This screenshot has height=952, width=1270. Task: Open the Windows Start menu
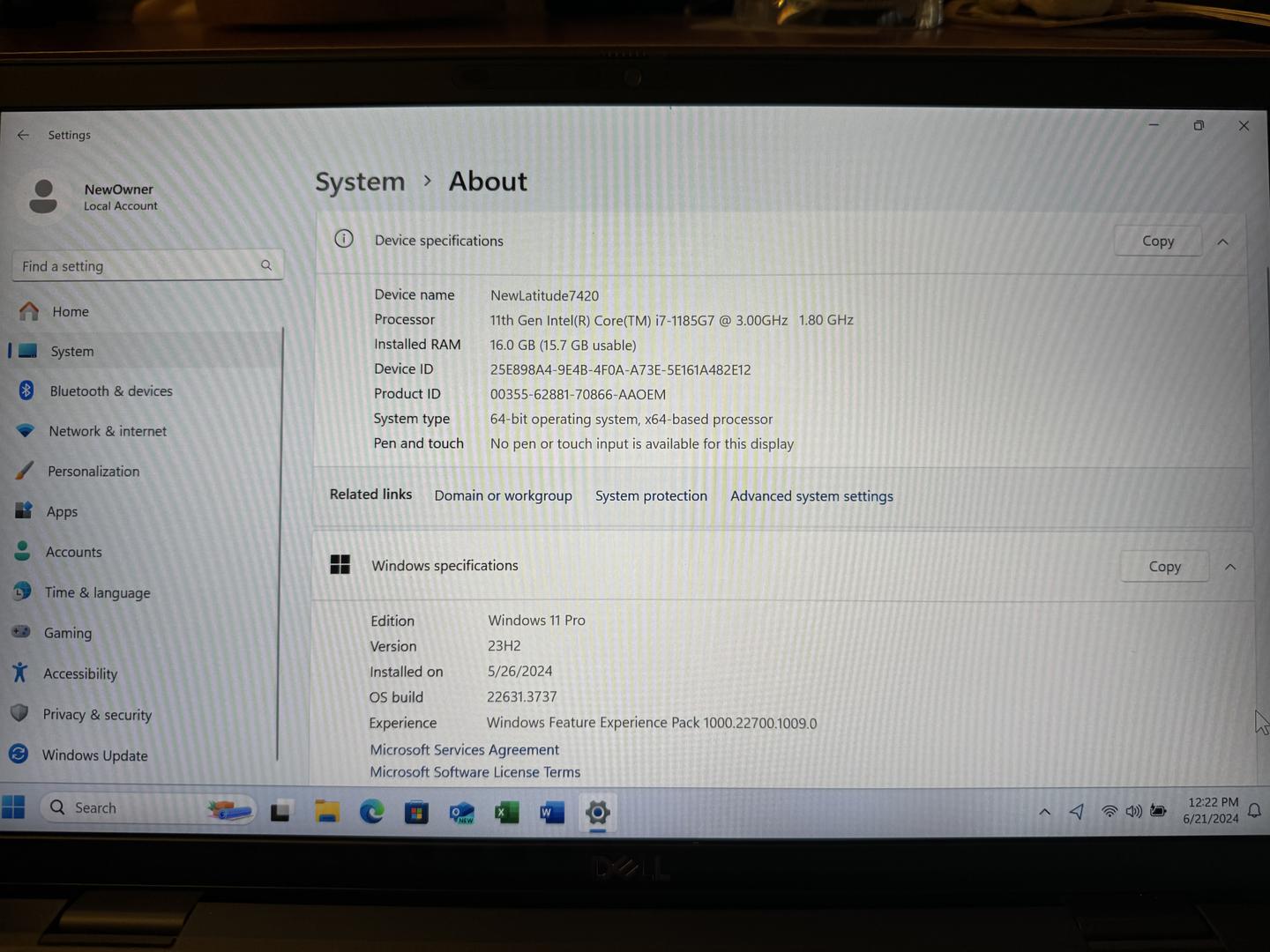click(x=13, y=807)
